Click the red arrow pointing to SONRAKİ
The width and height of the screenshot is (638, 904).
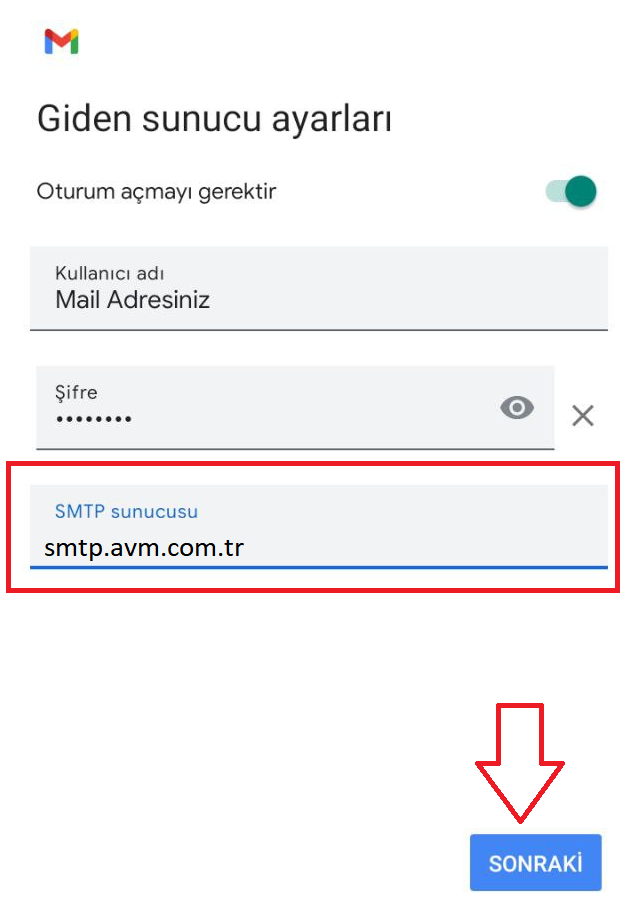519,760
